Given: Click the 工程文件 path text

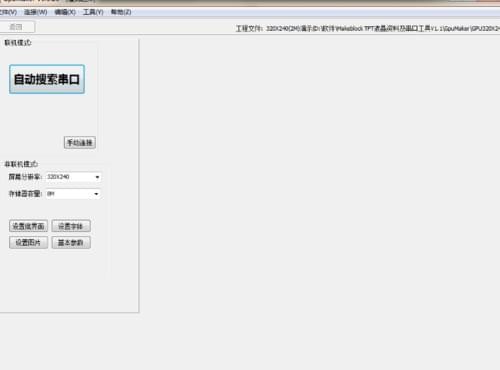Looking at the screenshot, I should click(368, 28).
